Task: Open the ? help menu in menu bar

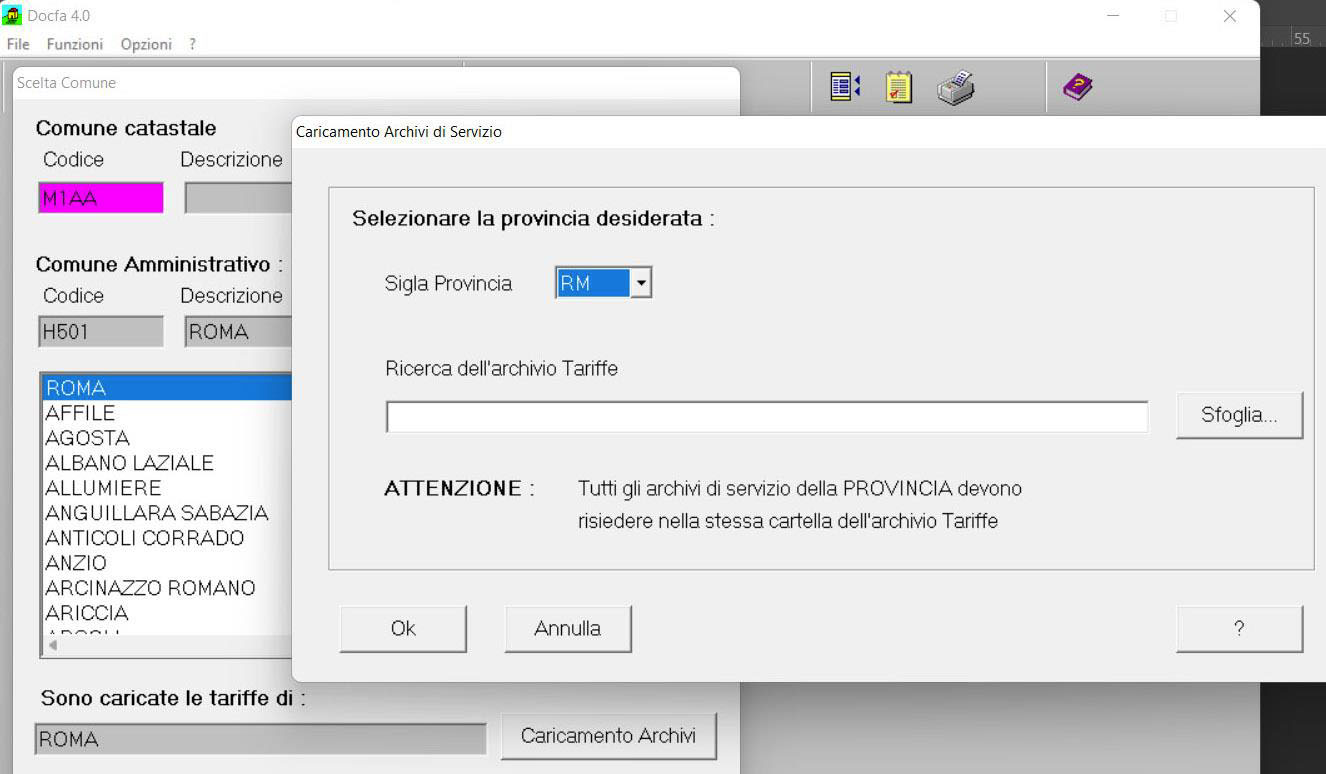Action: (x=192, y=44)
